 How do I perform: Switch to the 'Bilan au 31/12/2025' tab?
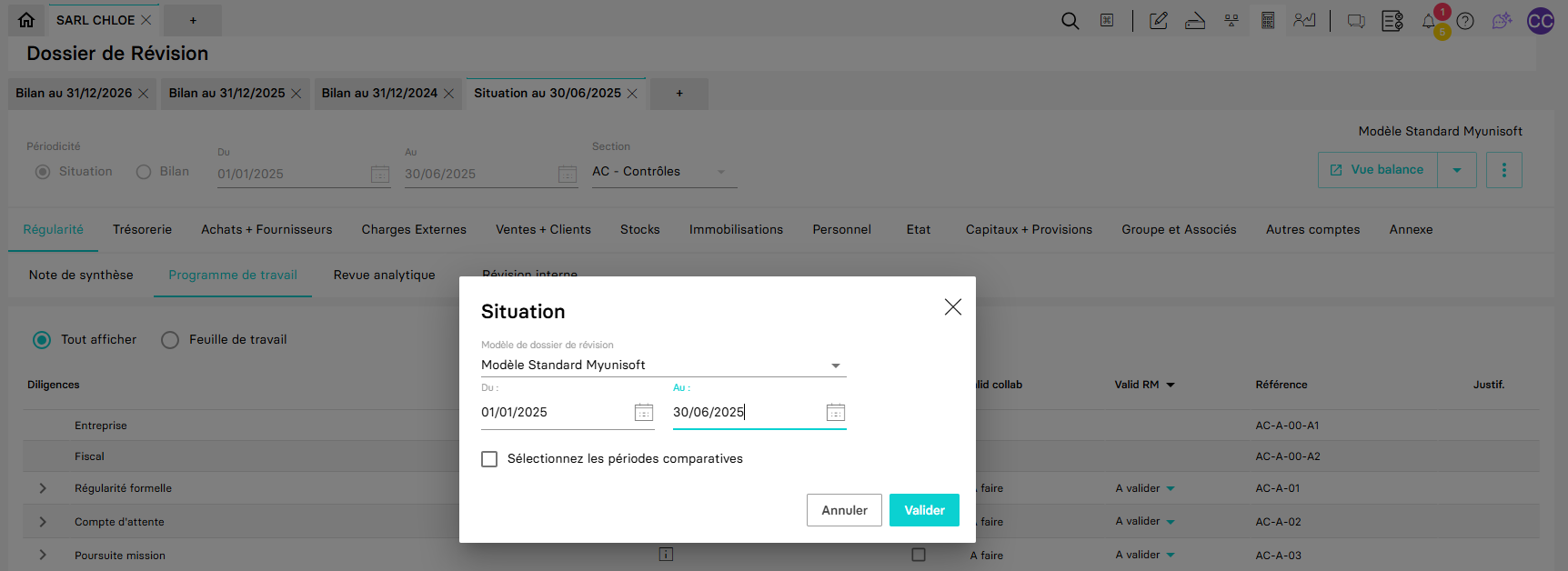click(226, 94)
